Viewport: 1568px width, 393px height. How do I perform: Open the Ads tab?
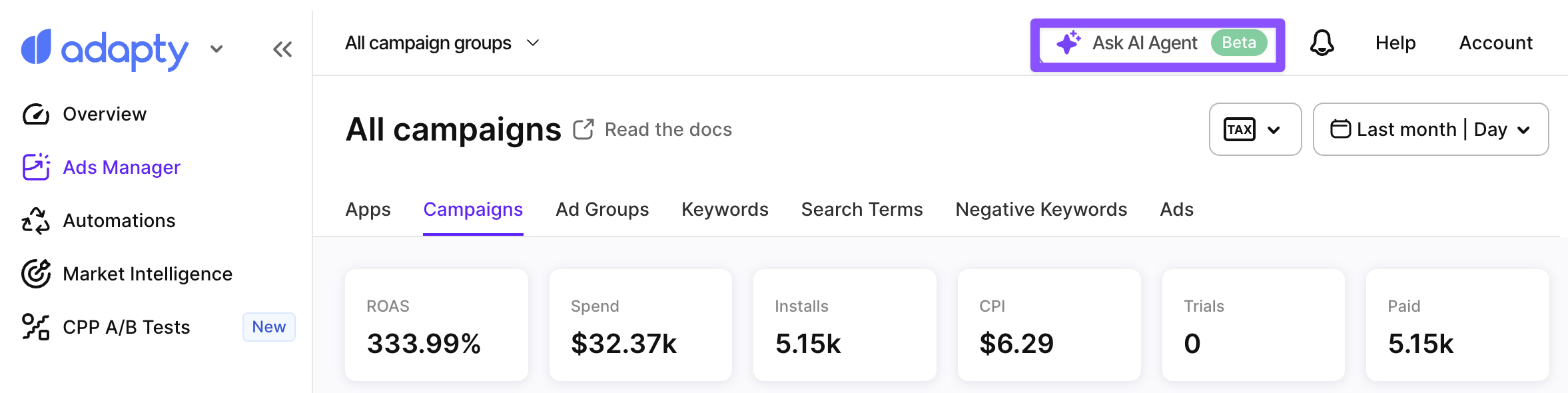click(1177, 210)
